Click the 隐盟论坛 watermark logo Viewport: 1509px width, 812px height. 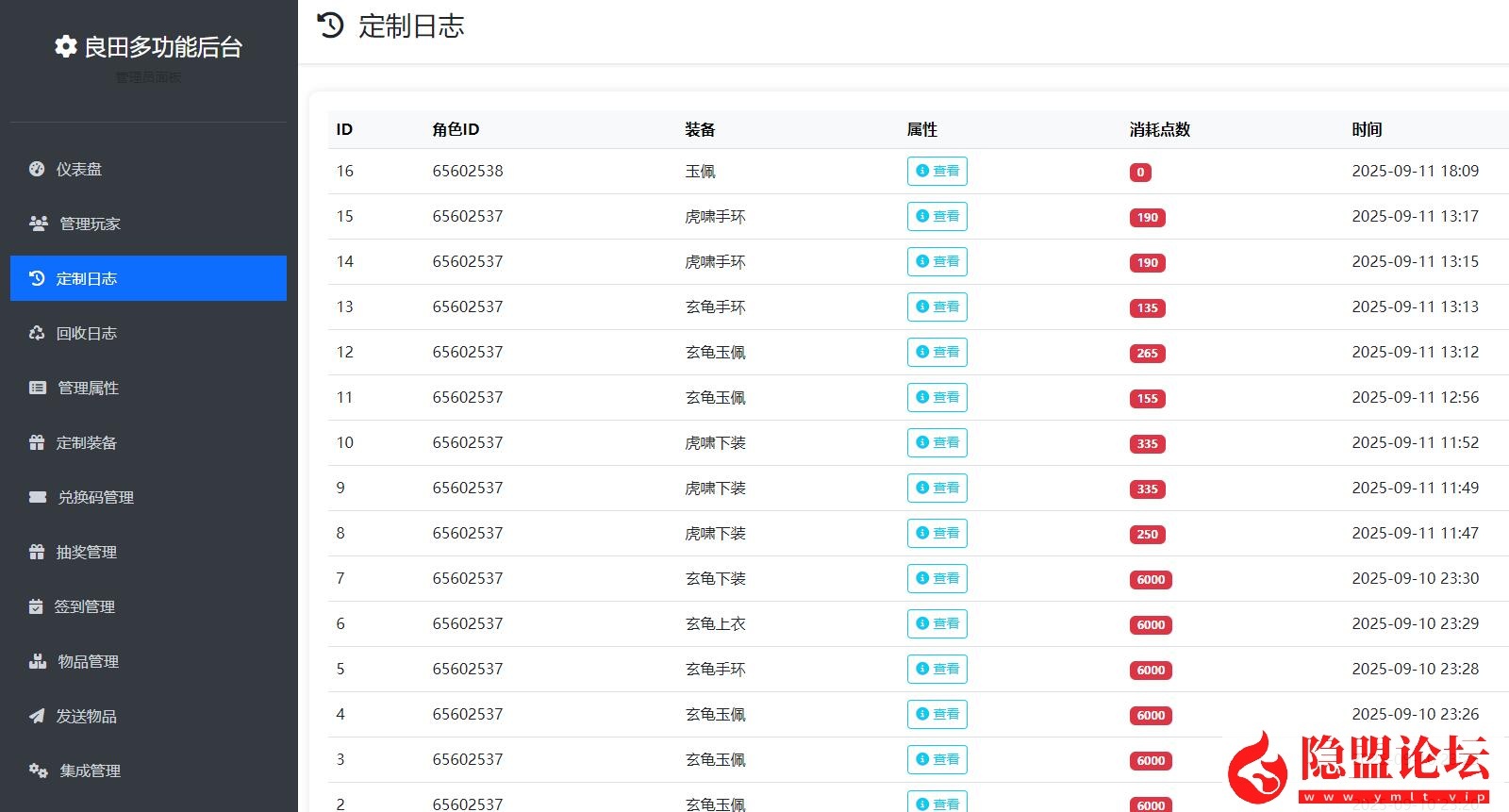click(1359, 767)
